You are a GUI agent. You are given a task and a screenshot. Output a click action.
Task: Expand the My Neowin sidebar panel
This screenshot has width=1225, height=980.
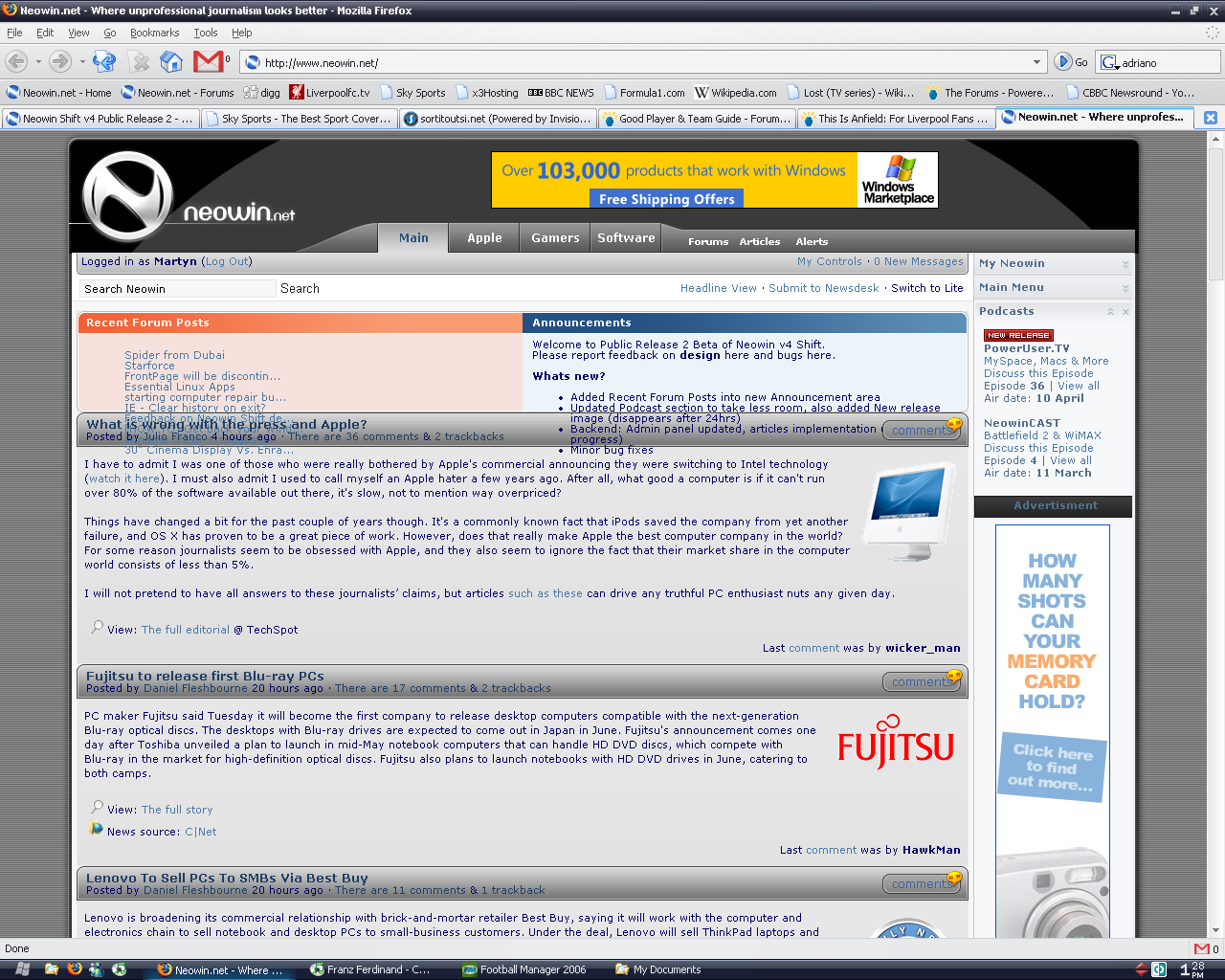1125,264
